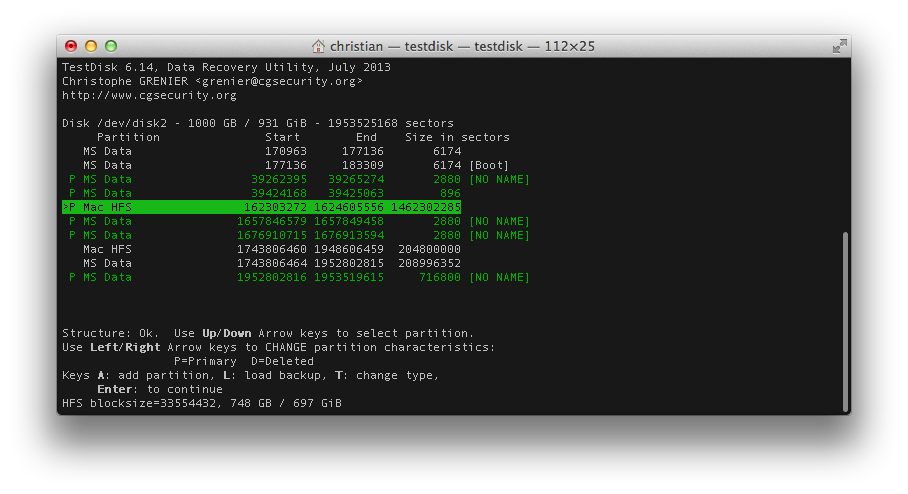Click the 'HFS blocksize=33554432' status line
The height and width of the screenshot is (494, 908).
(202, 403)
